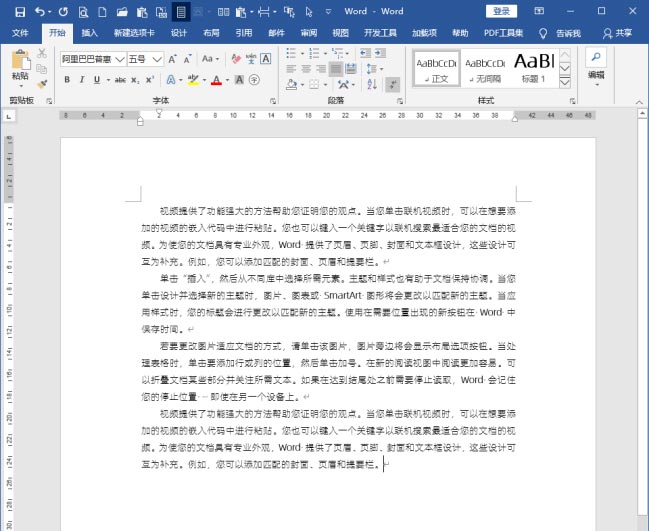Undo the last action

coord(39,12)
